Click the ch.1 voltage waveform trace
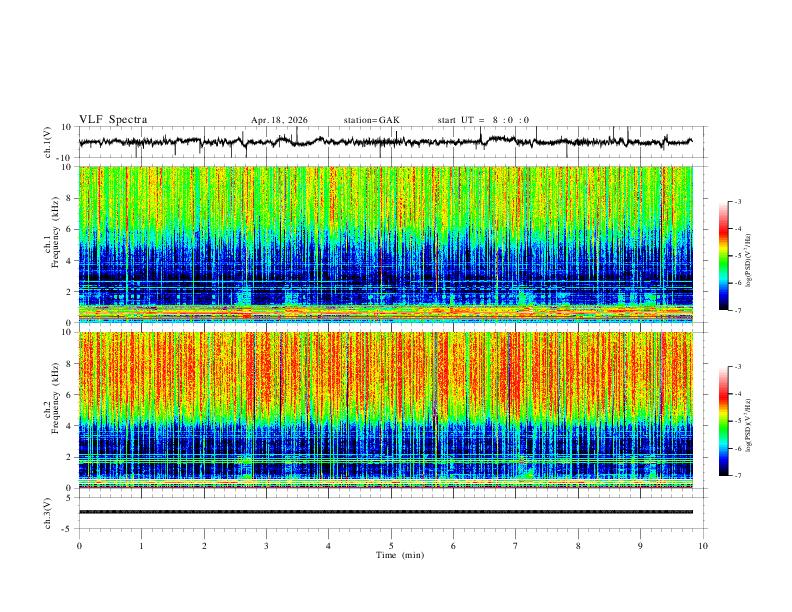Screen dimensions: 792x612 tap(385, 142)
